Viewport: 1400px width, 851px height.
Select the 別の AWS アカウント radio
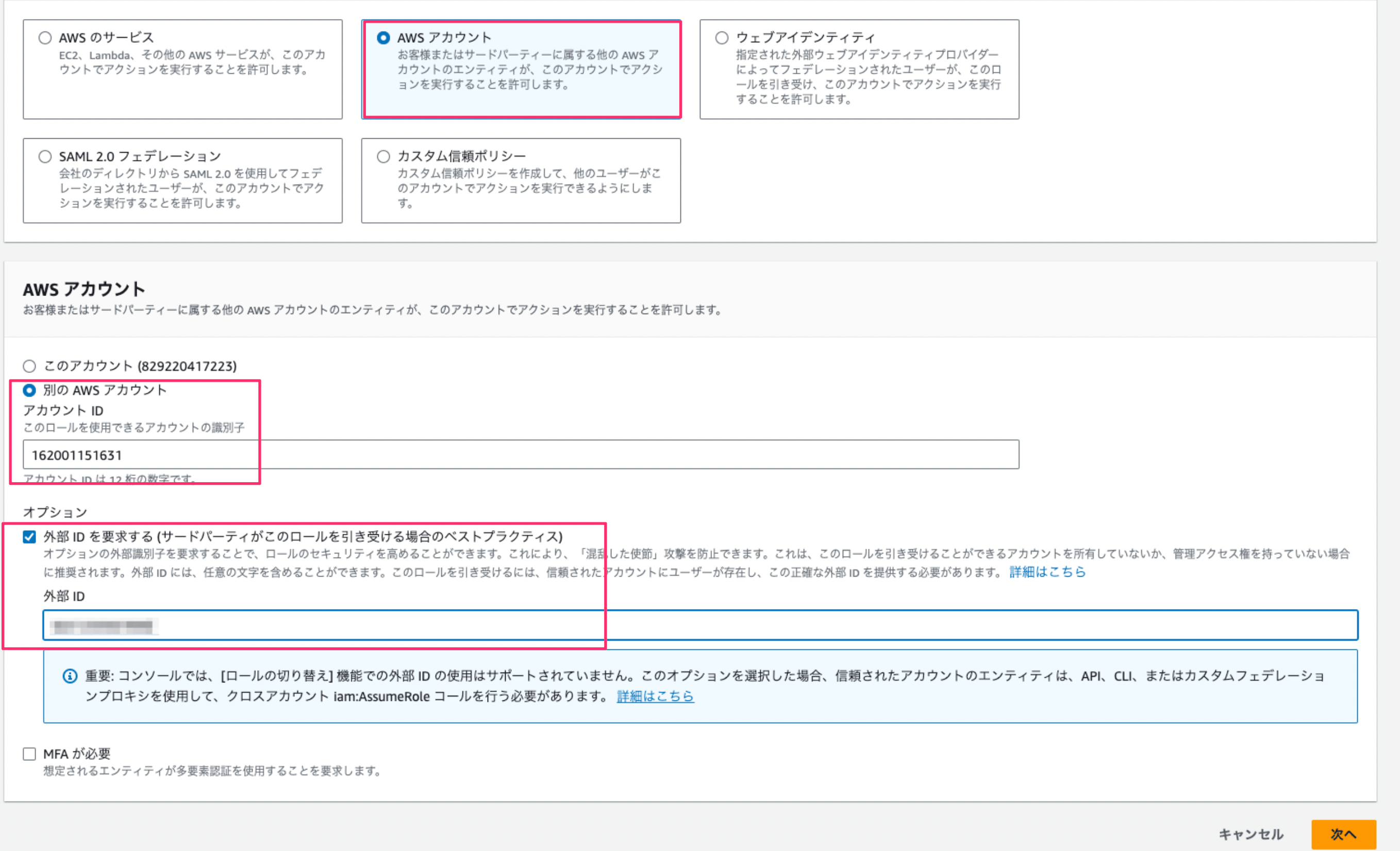pyautogui.click(x=29, y=390)
